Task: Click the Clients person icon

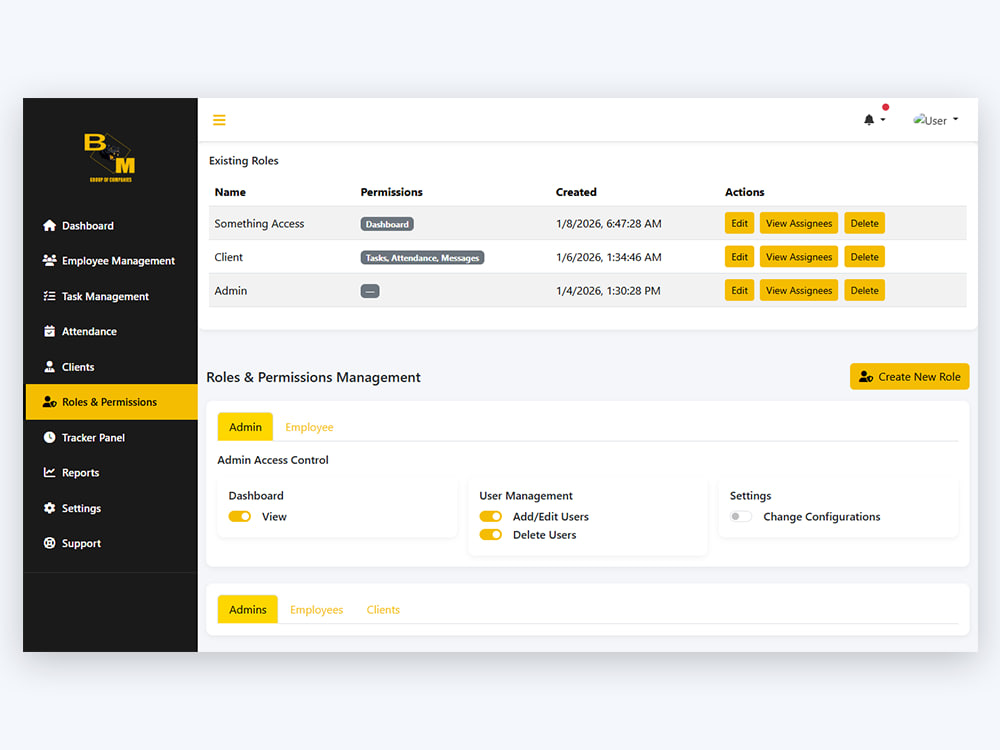Action: 49,367
